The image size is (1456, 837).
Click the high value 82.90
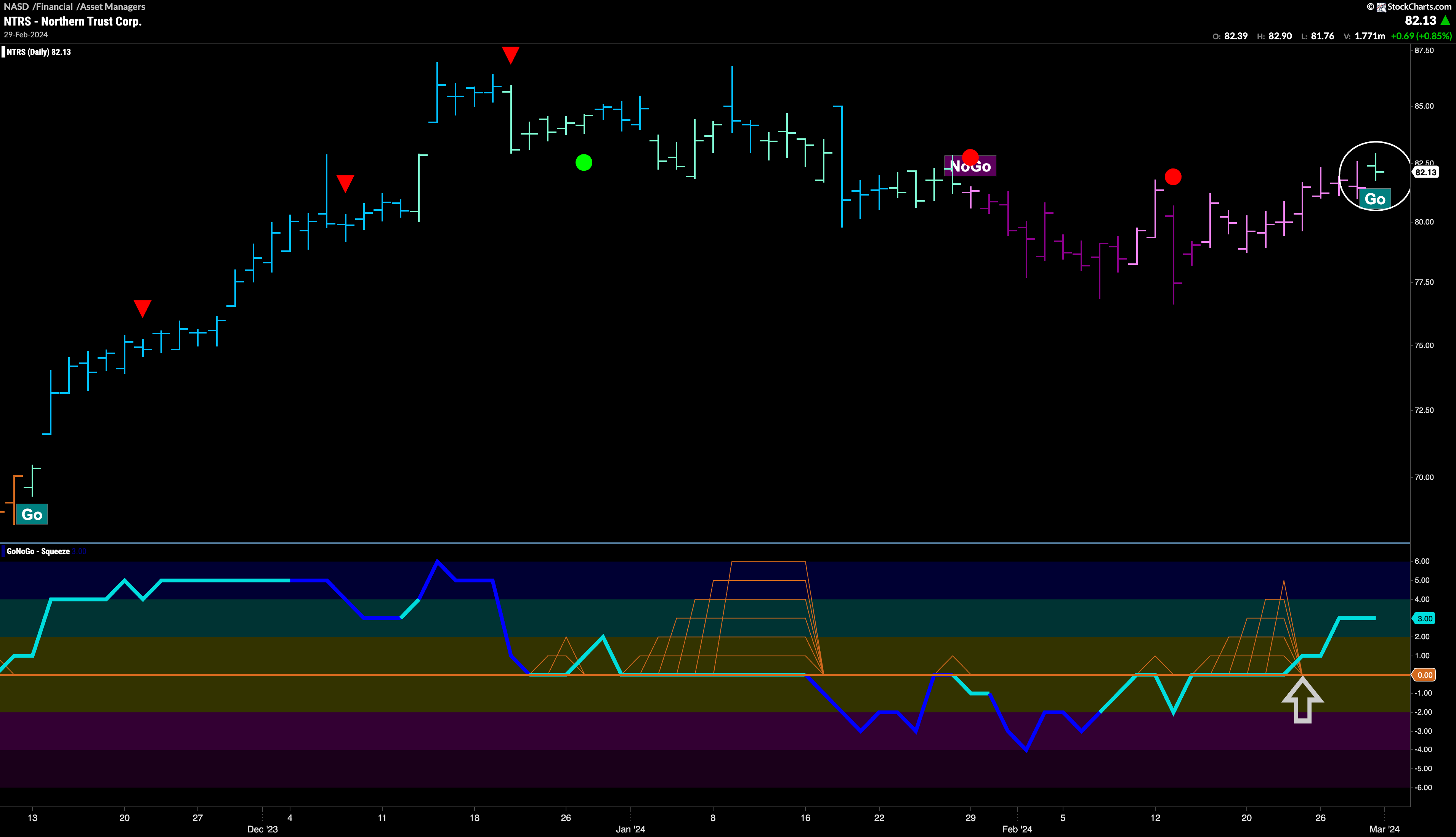coord(1280,36)
